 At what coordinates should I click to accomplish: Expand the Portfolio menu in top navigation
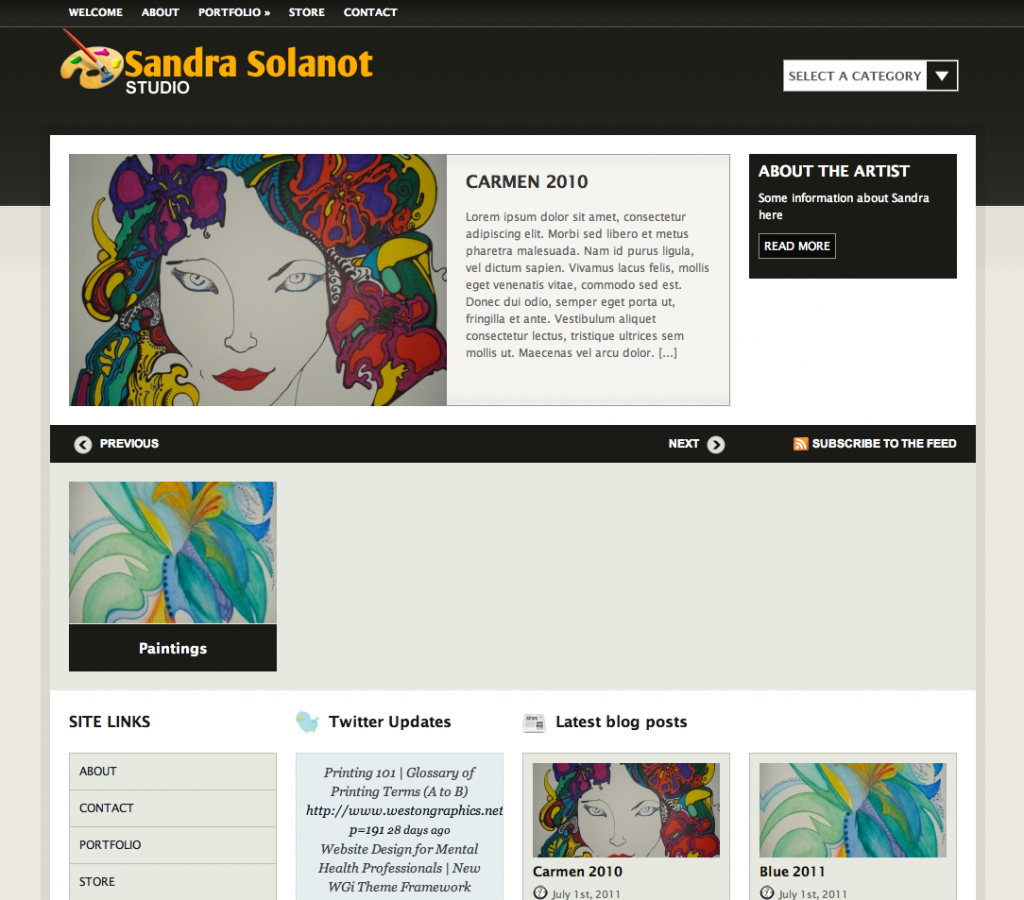tap(234, 12)
